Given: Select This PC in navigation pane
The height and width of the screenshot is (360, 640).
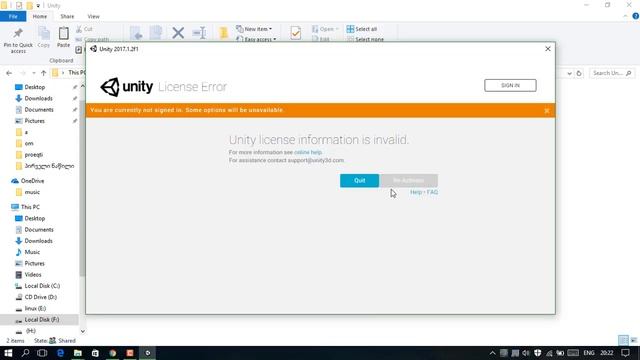Looking at the screenshot, I should 30,207.
